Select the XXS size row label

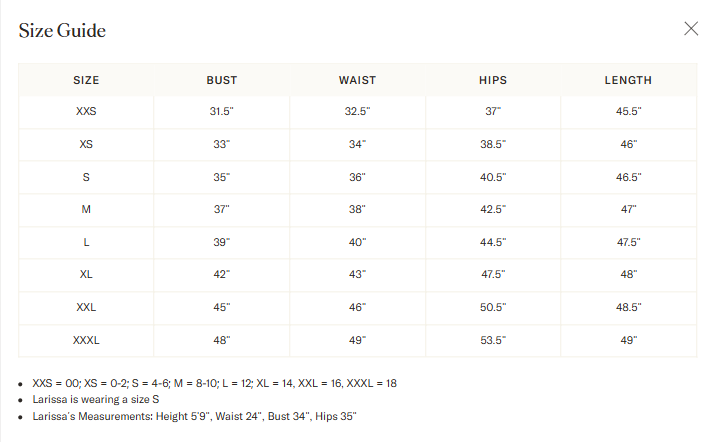pyautogui.click(x=86, y=112)
